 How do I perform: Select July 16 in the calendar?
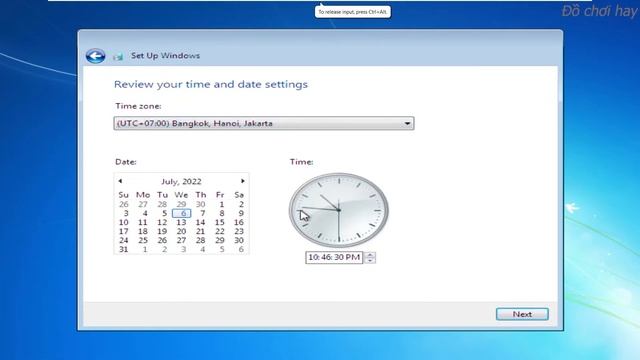(239, 222)
